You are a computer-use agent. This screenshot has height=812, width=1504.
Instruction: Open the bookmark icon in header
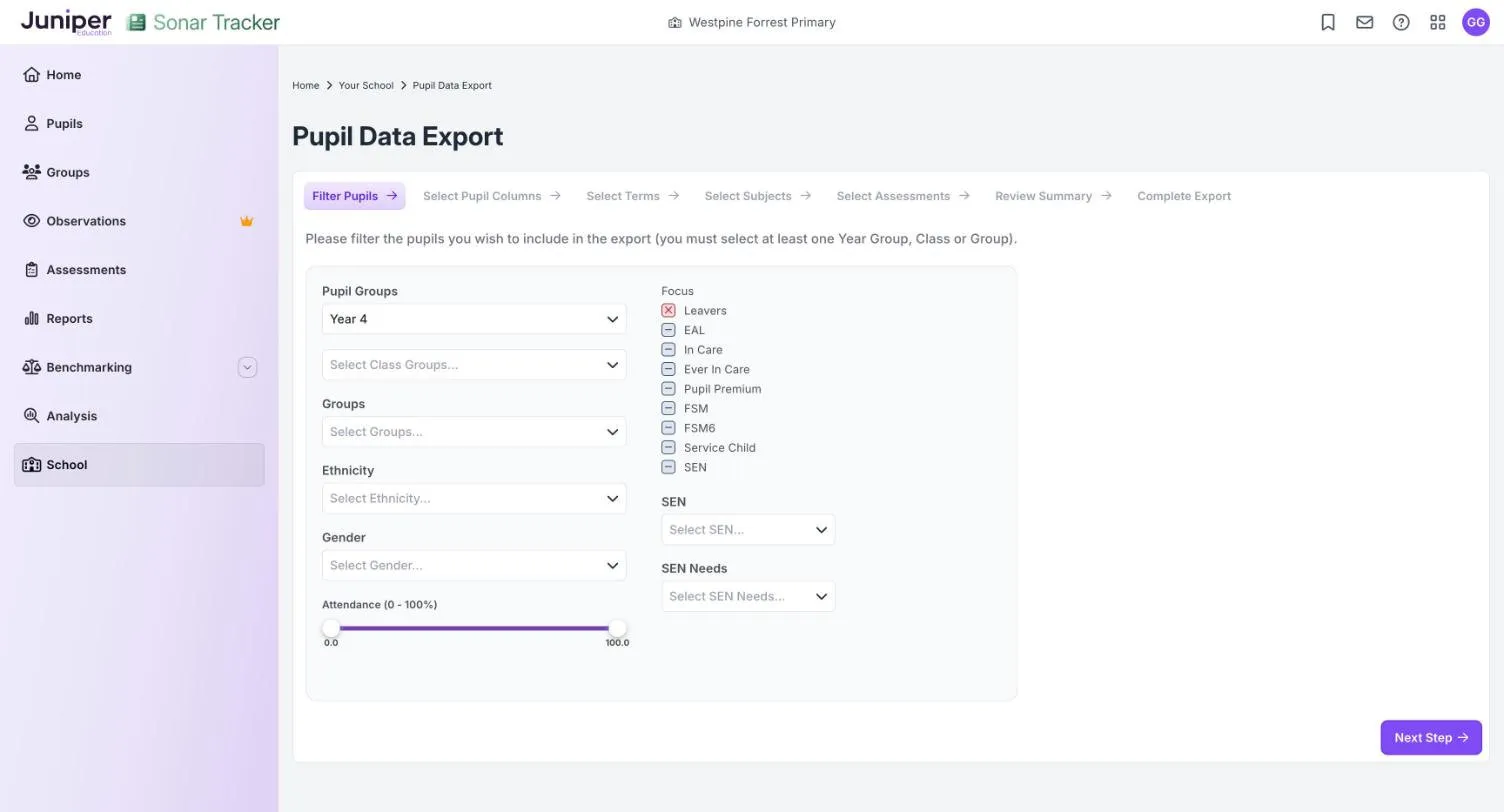point(1328,22)
